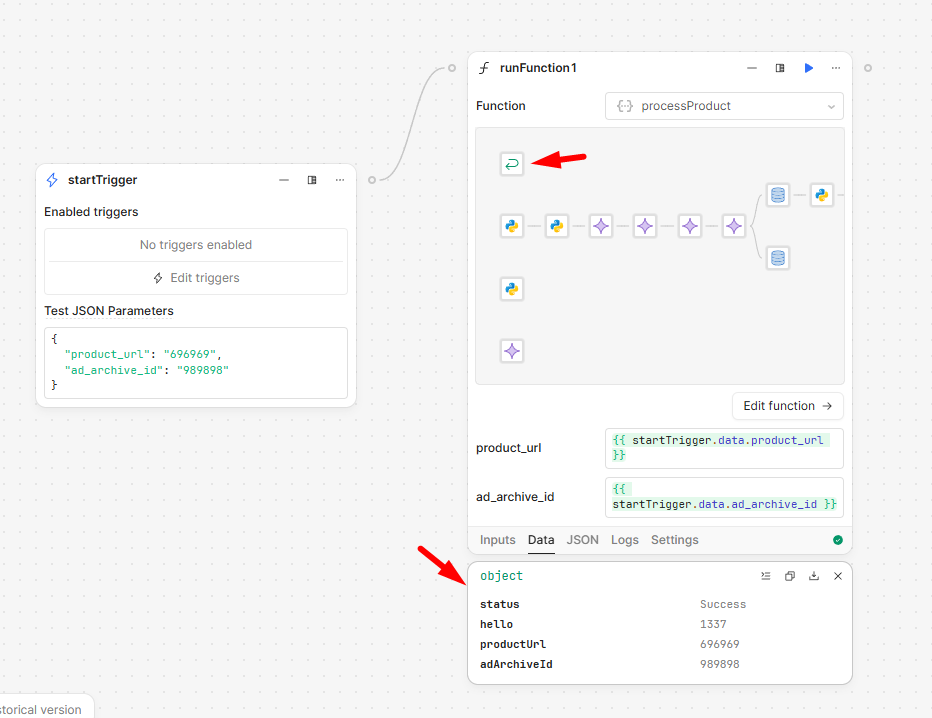Viewport: 932px width, 718px height.
Task: Select the lower database block in the branch
Action: (778, 257)
